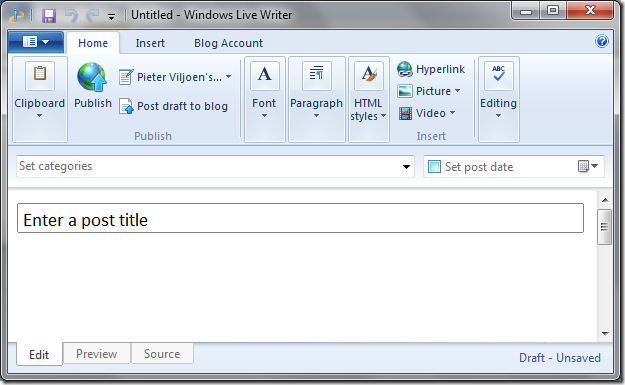Close the Windows Live Writer window

coord(590,11)
